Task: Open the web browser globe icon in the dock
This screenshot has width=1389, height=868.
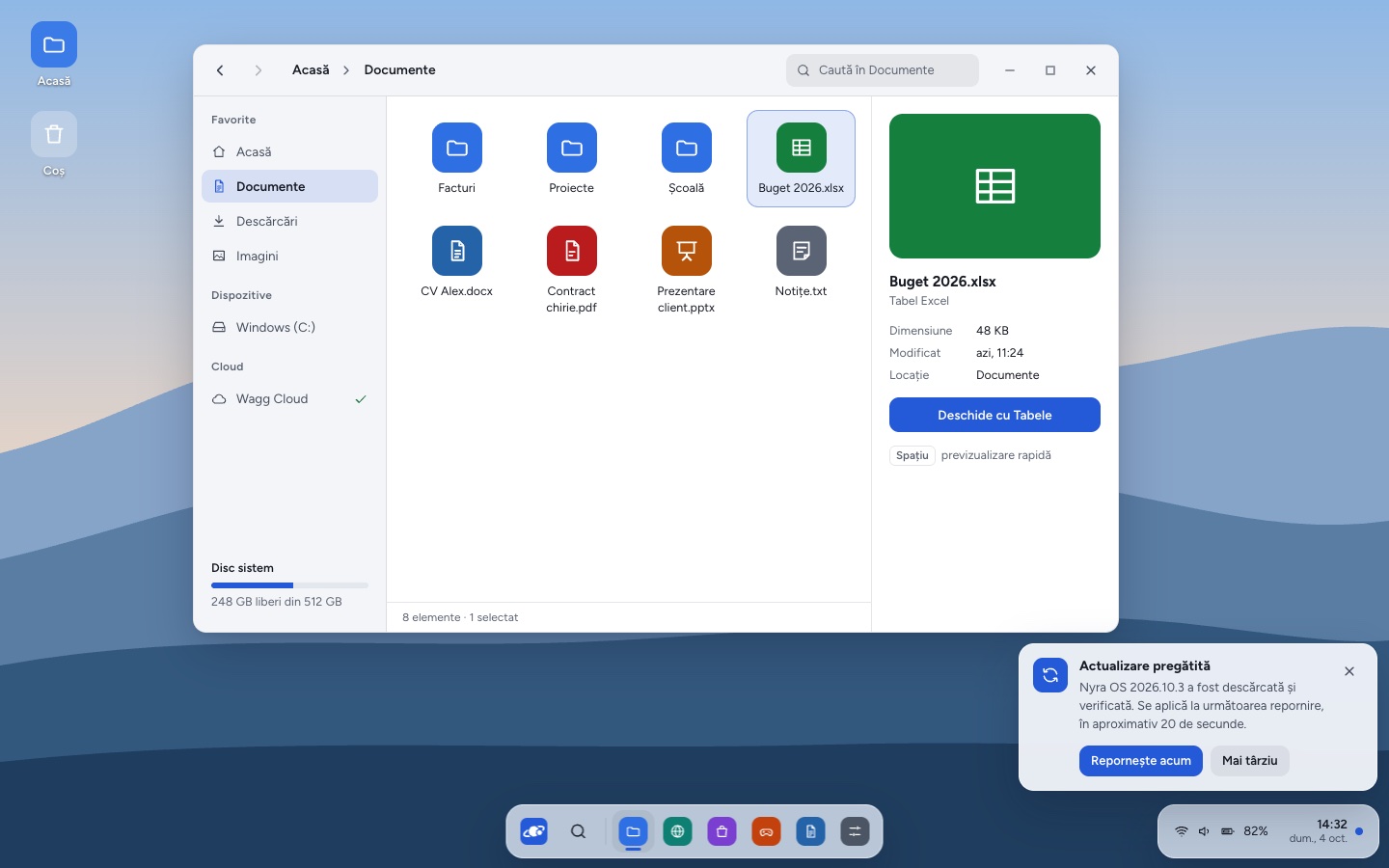Action: coord(677,831)
